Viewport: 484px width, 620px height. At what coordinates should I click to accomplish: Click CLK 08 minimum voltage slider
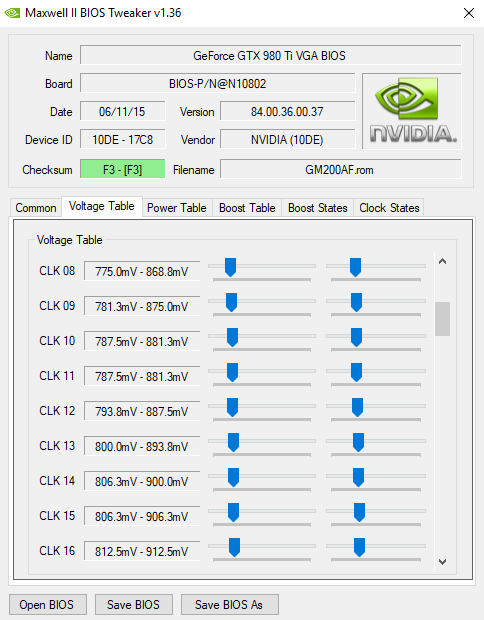click(262, 270)
